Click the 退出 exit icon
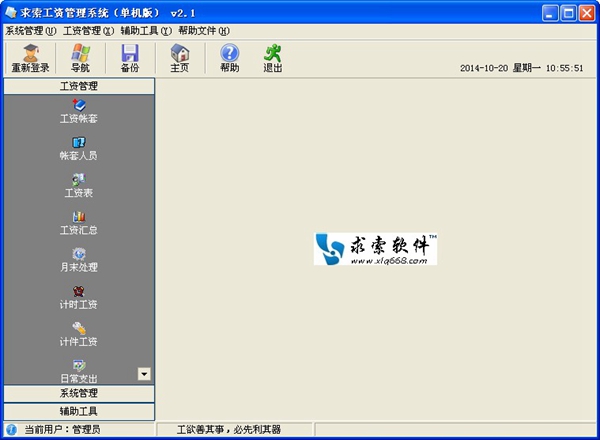Viewport: 600px width, 440px height. pyautogui.click(x=272, y=57)
